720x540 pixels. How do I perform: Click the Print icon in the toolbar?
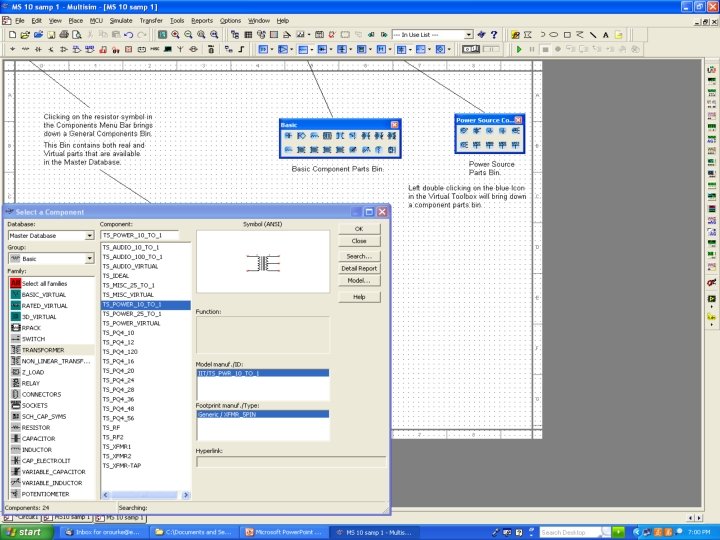64,35
